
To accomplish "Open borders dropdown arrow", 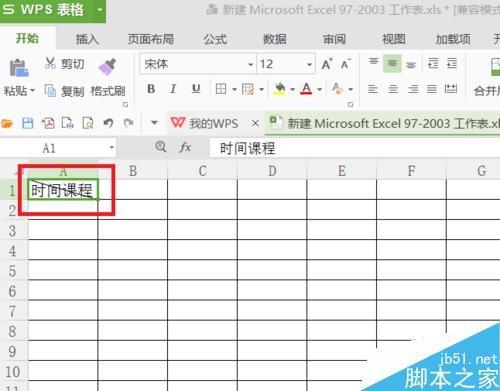I will pyautogui.click(x=234, y=89).
